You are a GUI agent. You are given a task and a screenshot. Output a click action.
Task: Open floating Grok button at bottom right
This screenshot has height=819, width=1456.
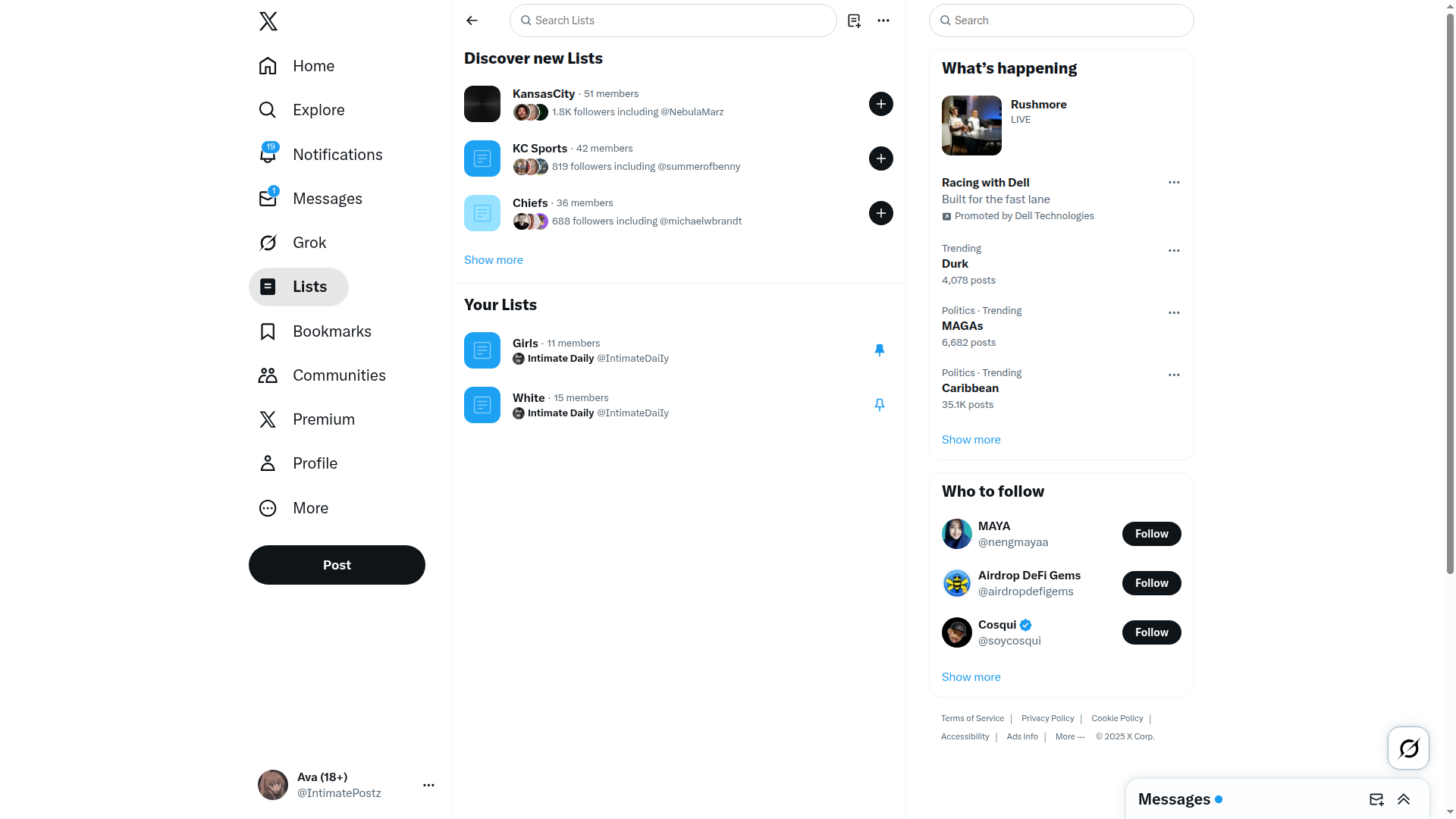(x=1408, y=748)
